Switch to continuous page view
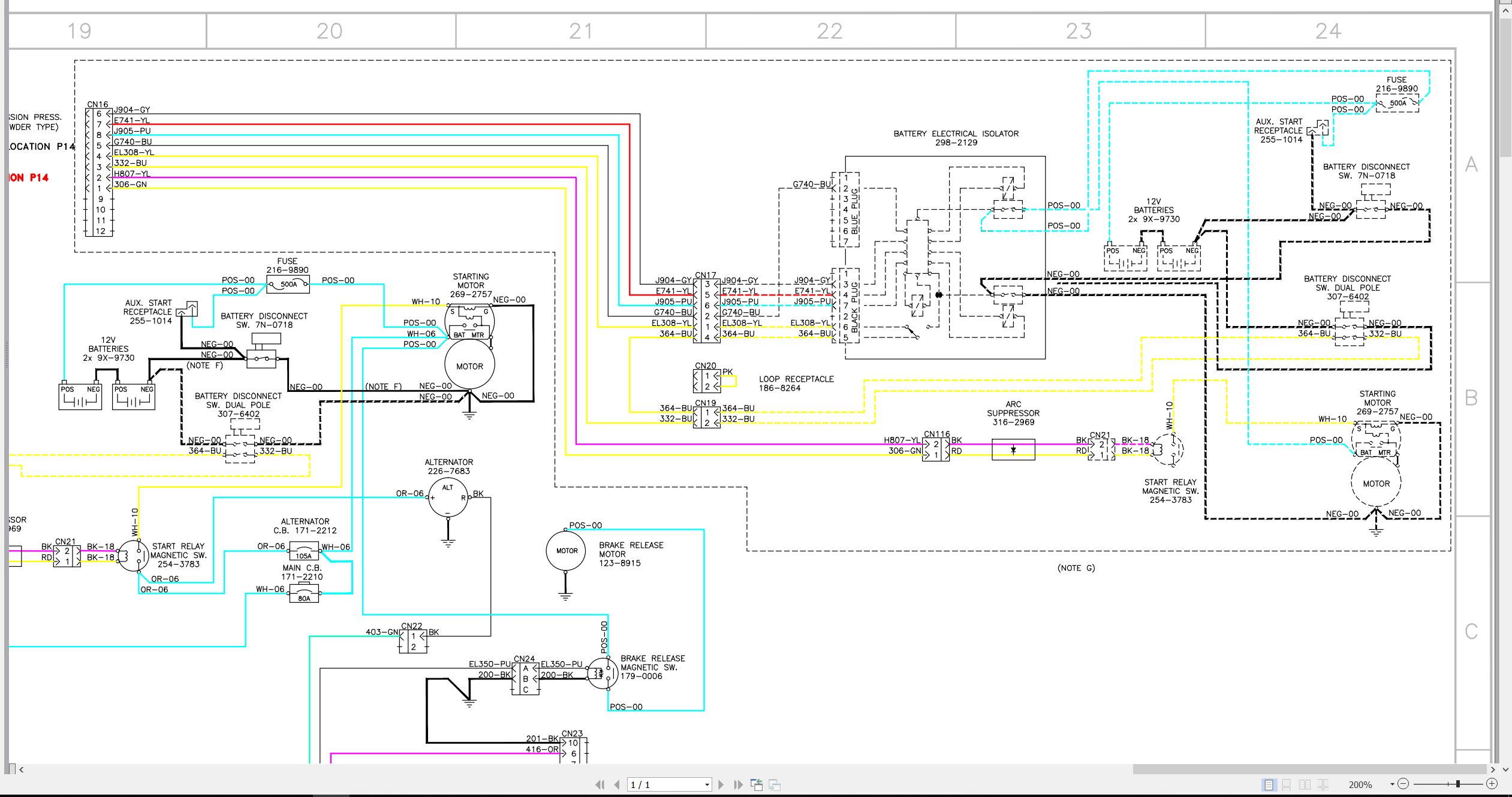This screenshot has width=1512, height=797. coord(1287,784)
